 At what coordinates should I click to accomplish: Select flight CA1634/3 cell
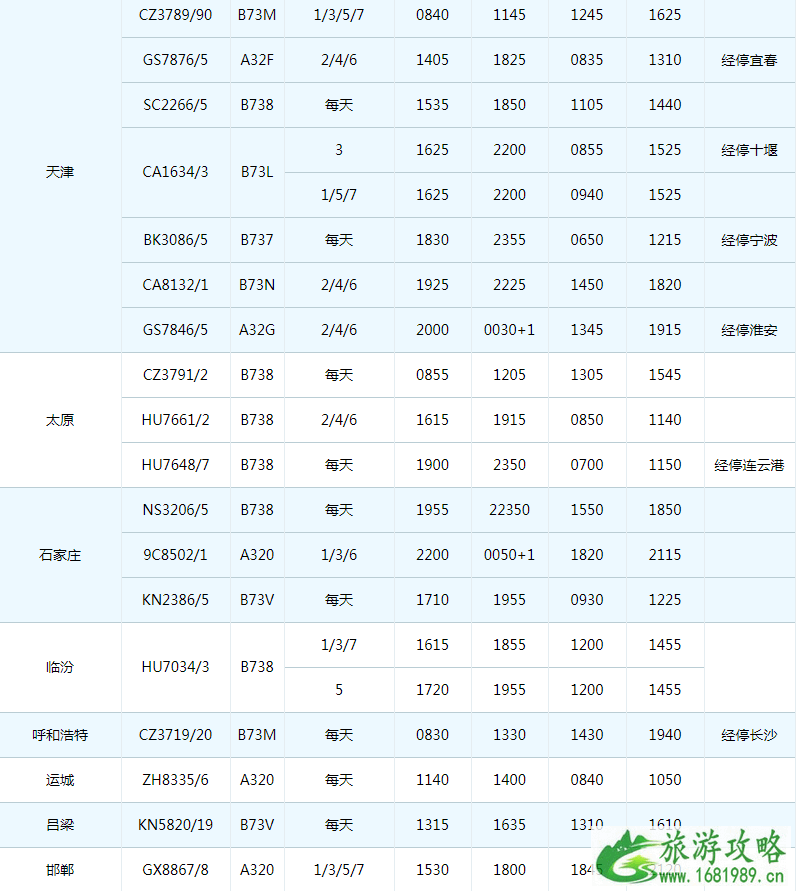tap(175, 172)
